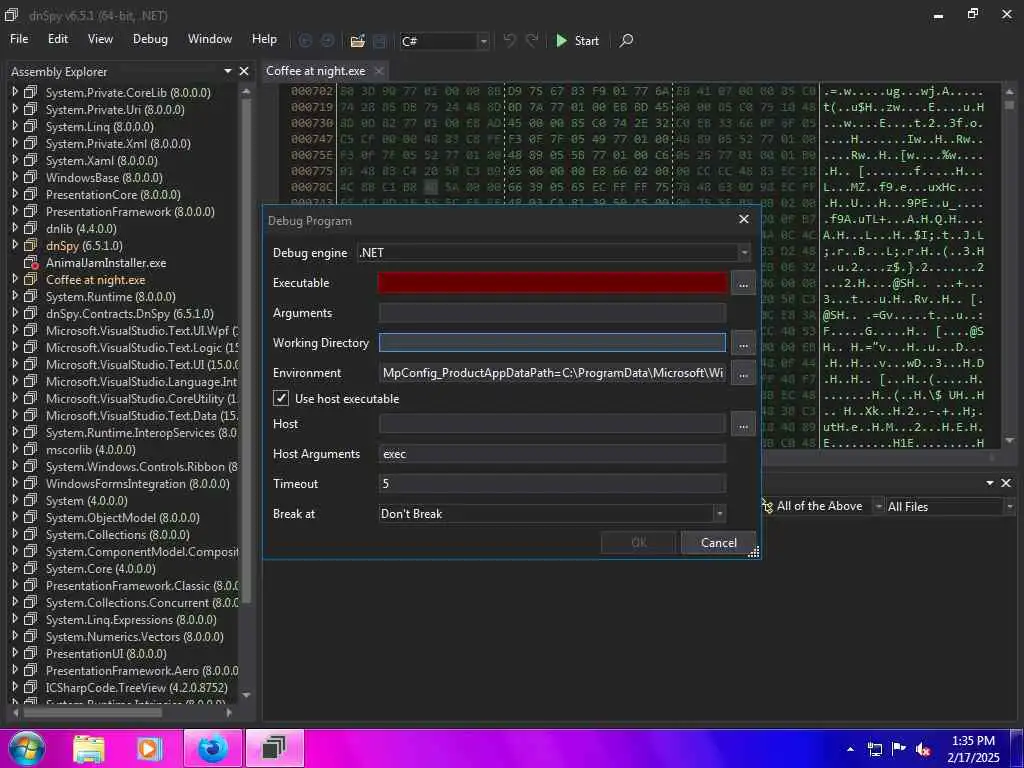Click the Open file toolbar icon

pos(357,41)
